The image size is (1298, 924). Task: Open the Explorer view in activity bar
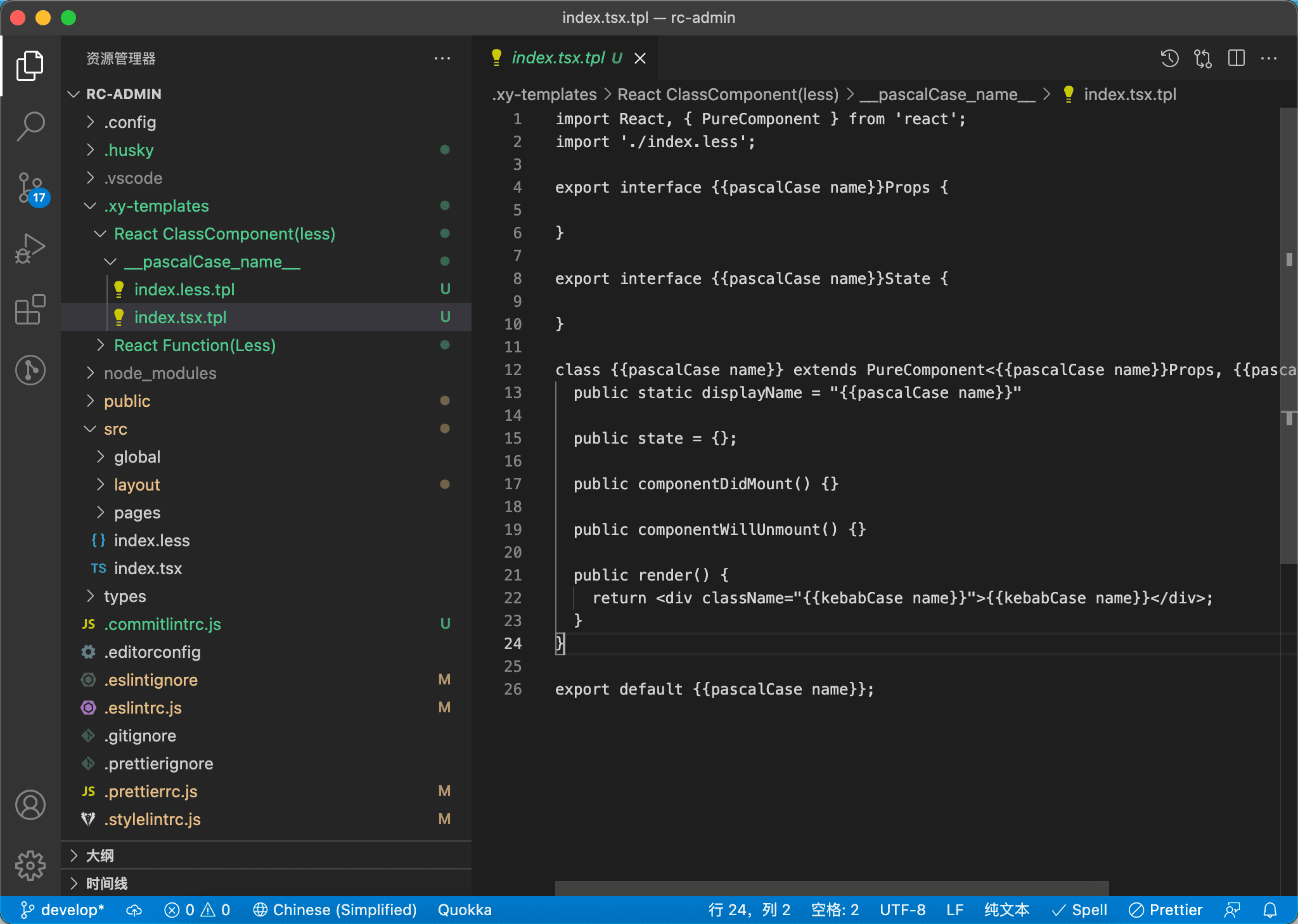[30, 65]
